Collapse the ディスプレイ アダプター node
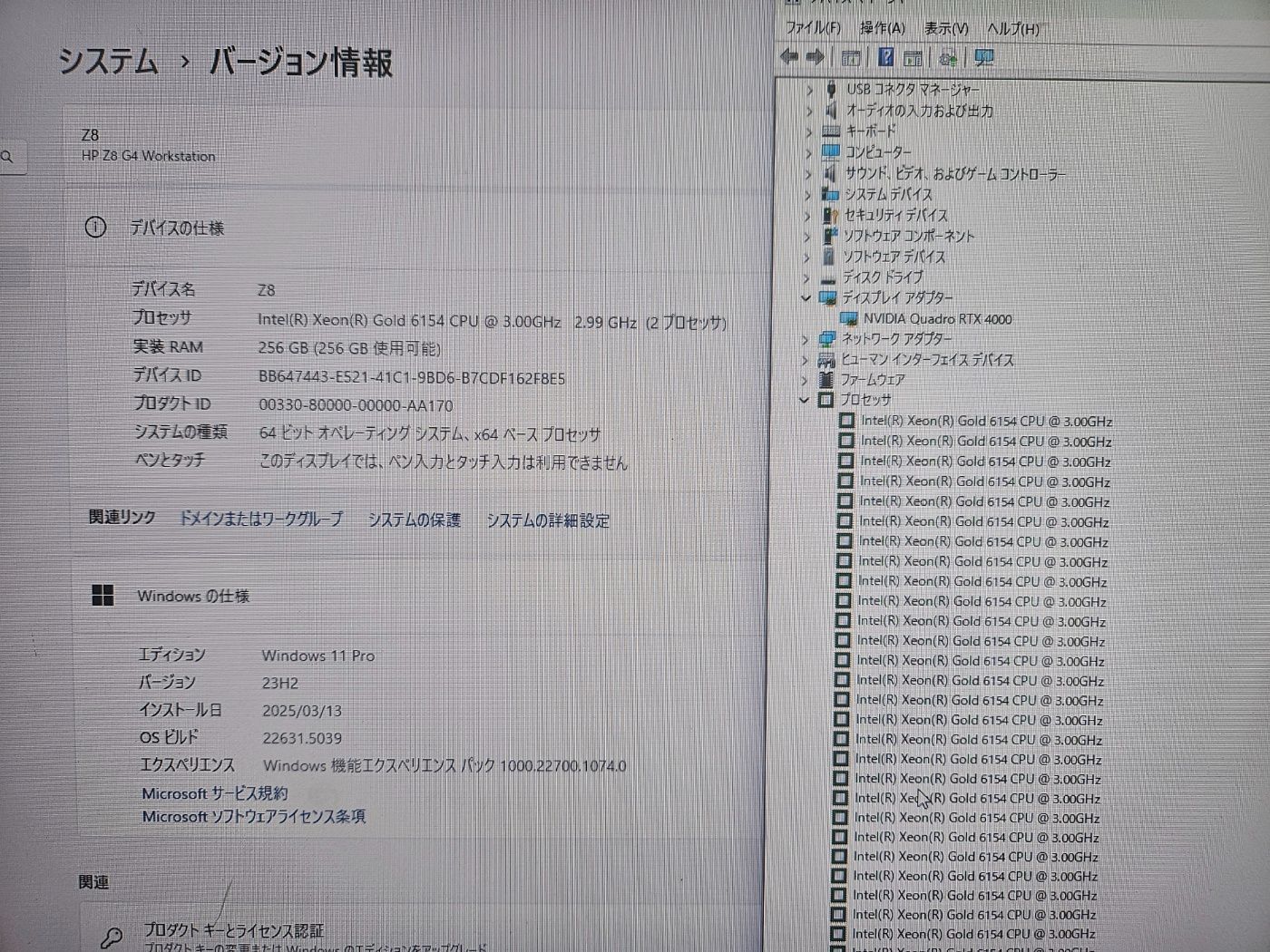 [806, 298]
